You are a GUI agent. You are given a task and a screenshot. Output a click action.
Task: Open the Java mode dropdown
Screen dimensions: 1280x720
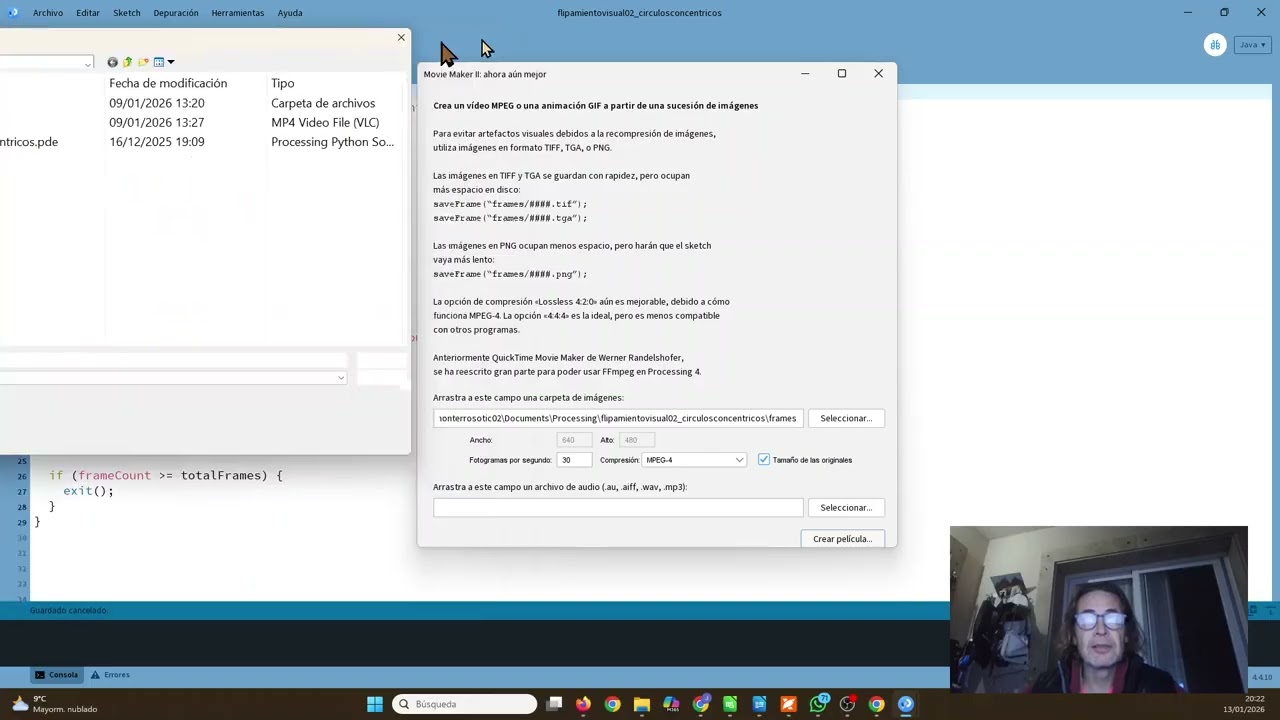1251,45
